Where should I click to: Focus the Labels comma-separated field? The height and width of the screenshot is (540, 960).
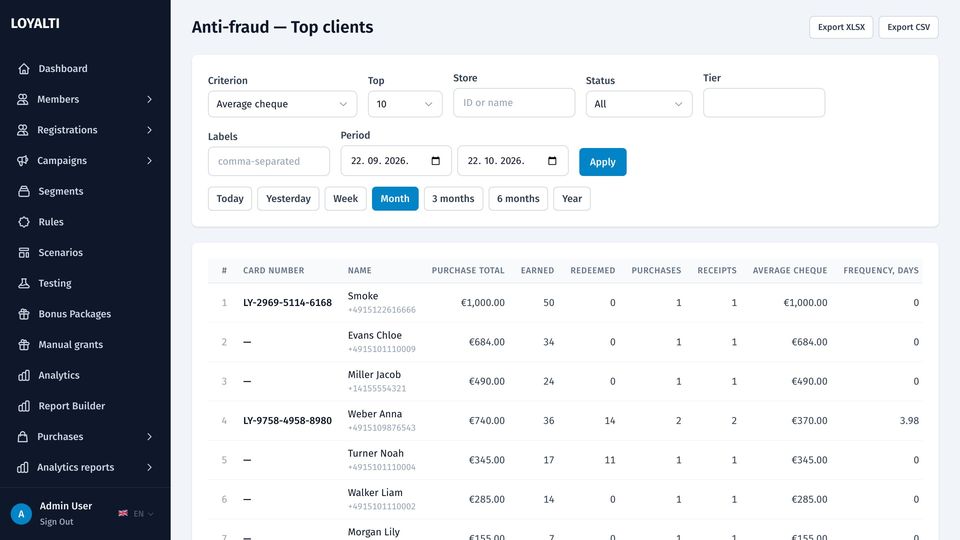point(269,161)
